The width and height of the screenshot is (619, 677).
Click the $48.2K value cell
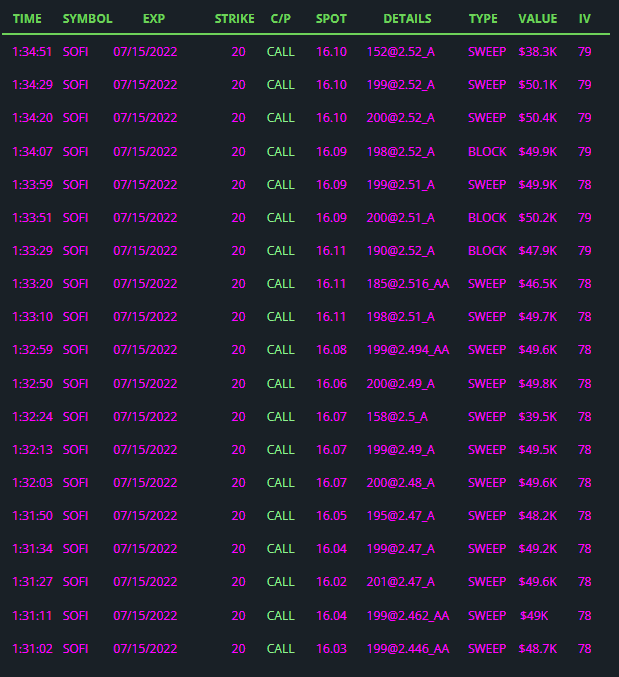537,516
